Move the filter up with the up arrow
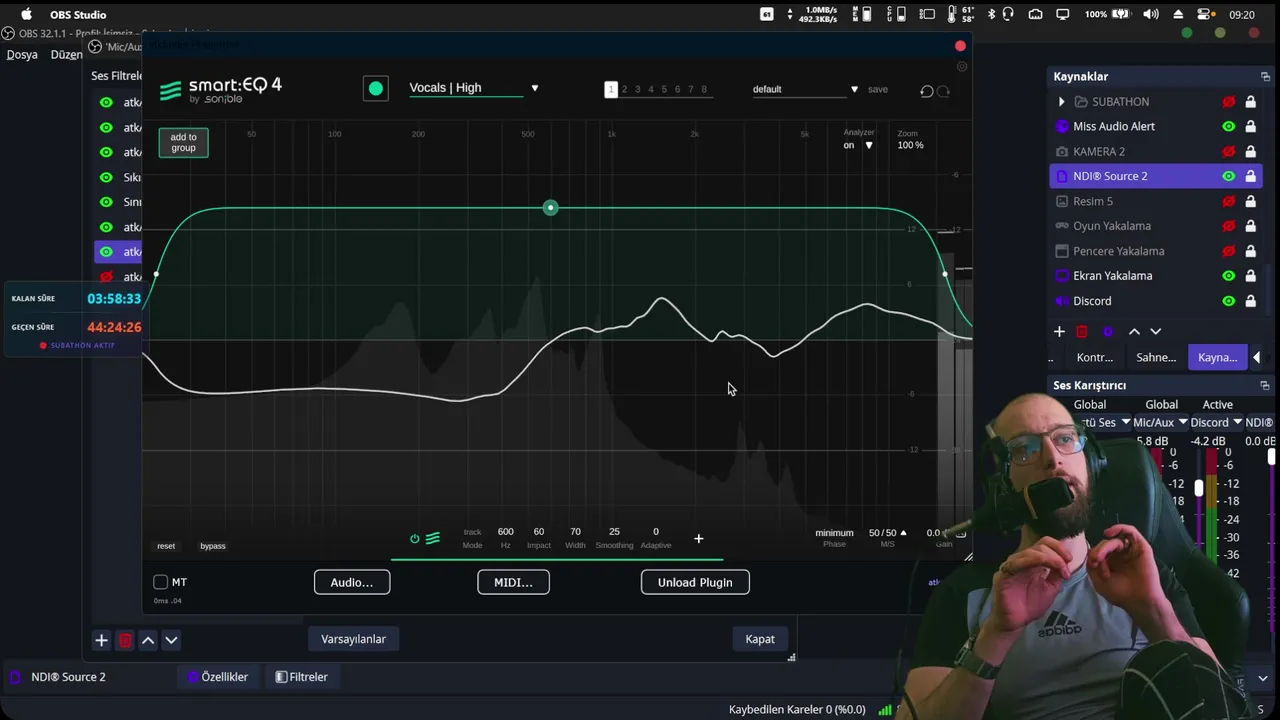Screen dimensions: 1280x720 click(x=148, y=640)
